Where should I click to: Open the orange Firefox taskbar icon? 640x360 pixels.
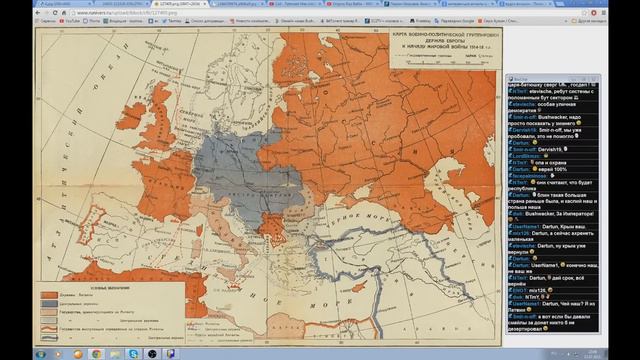77,354
